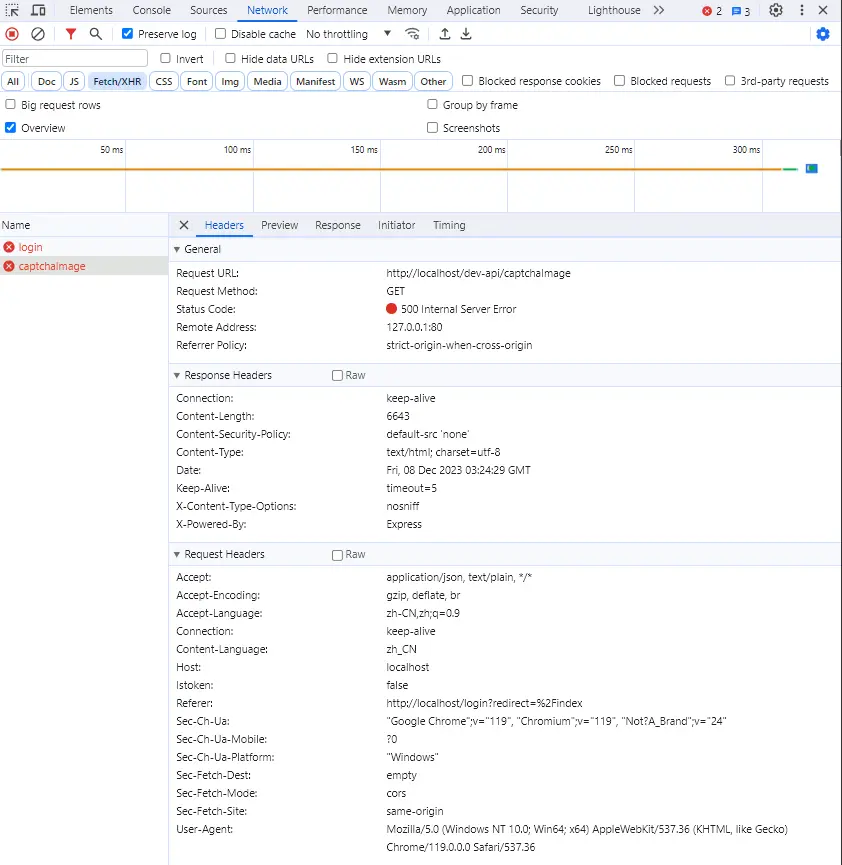The height and width of the screenshot is (865, 842).
Task: Clear the network log
Action: tap(38, 33)
